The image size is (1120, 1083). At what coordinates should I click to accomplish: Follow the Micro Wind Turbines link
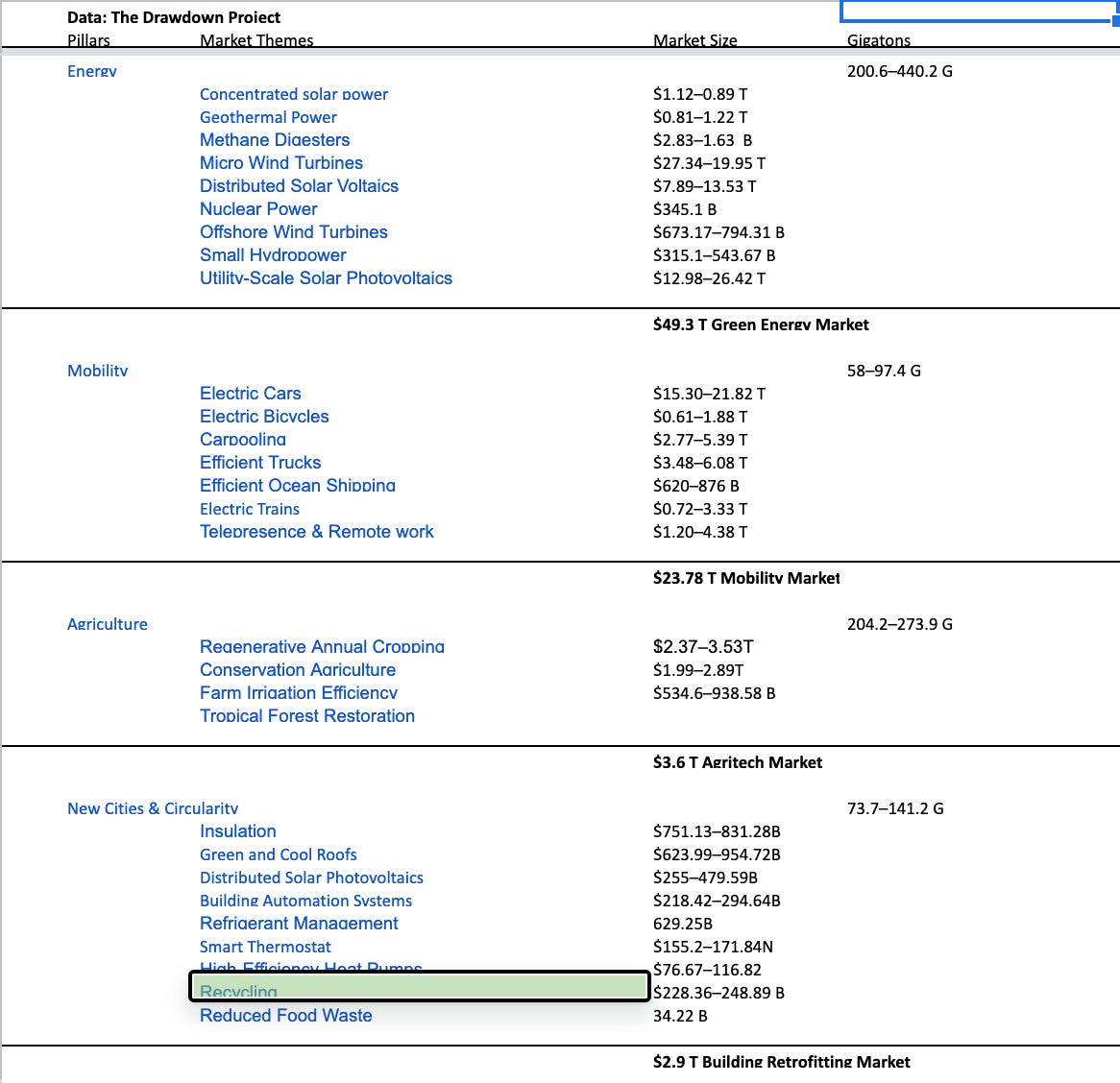click(x=280, y=163)
